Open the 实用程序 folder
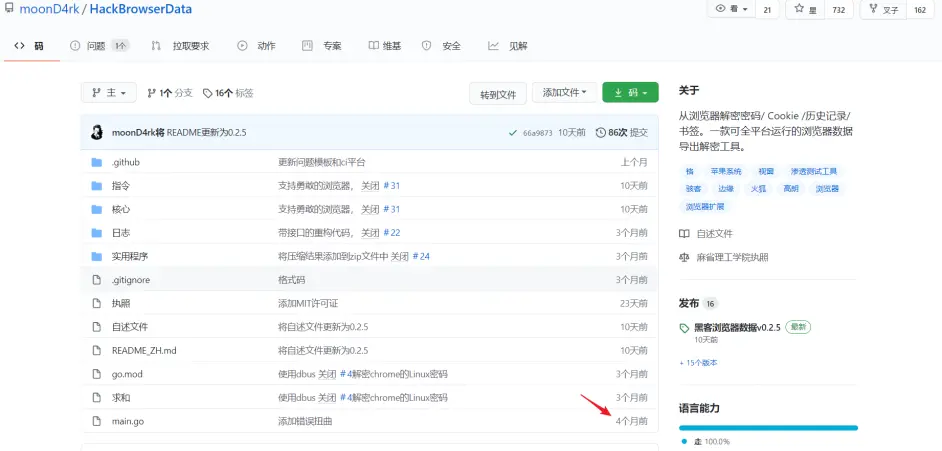The image size is (942, 451). tap(130, 256)
